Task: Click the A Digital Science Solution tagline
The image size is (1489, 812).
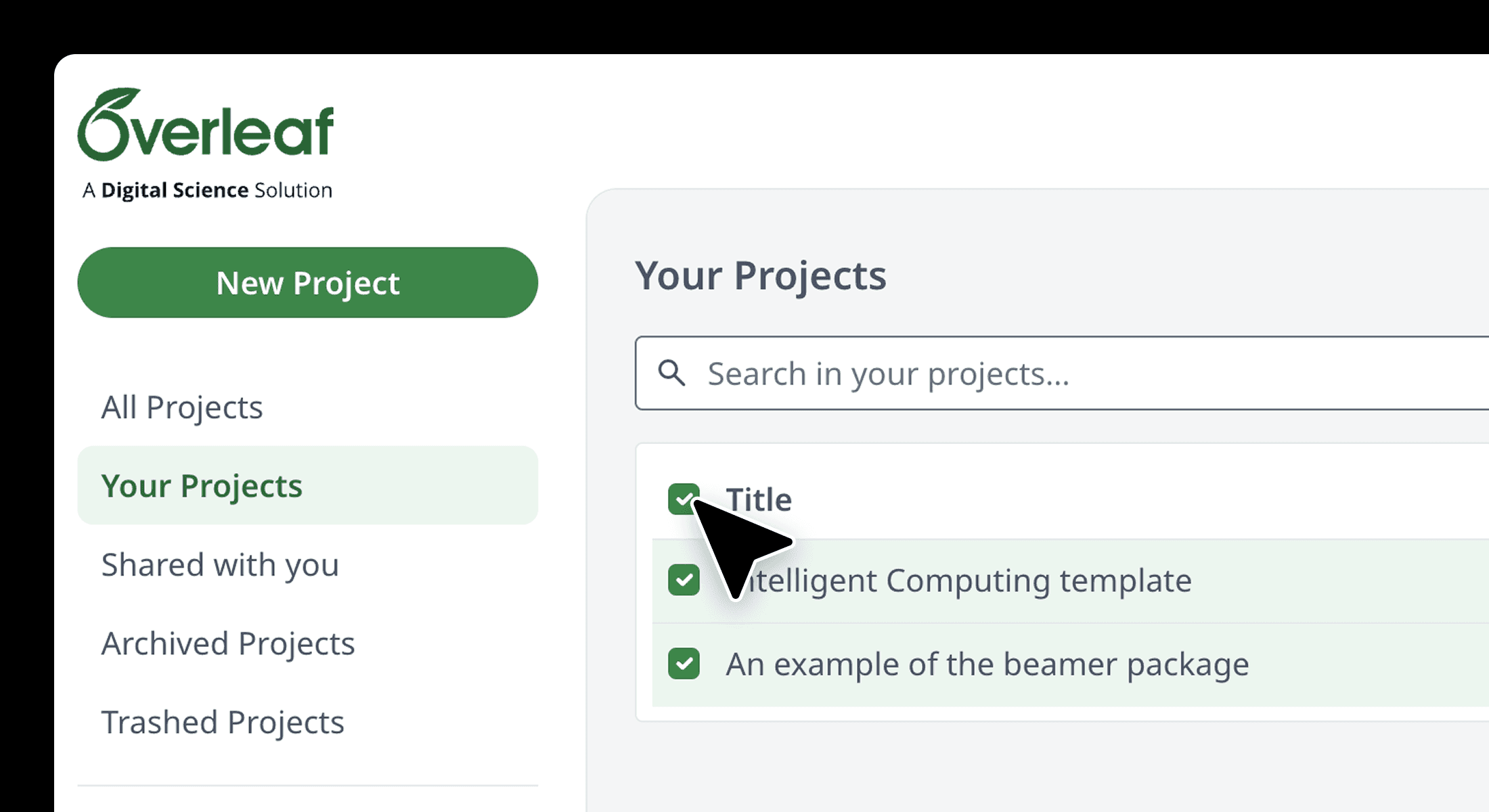Action: click(x=207, y=190)
